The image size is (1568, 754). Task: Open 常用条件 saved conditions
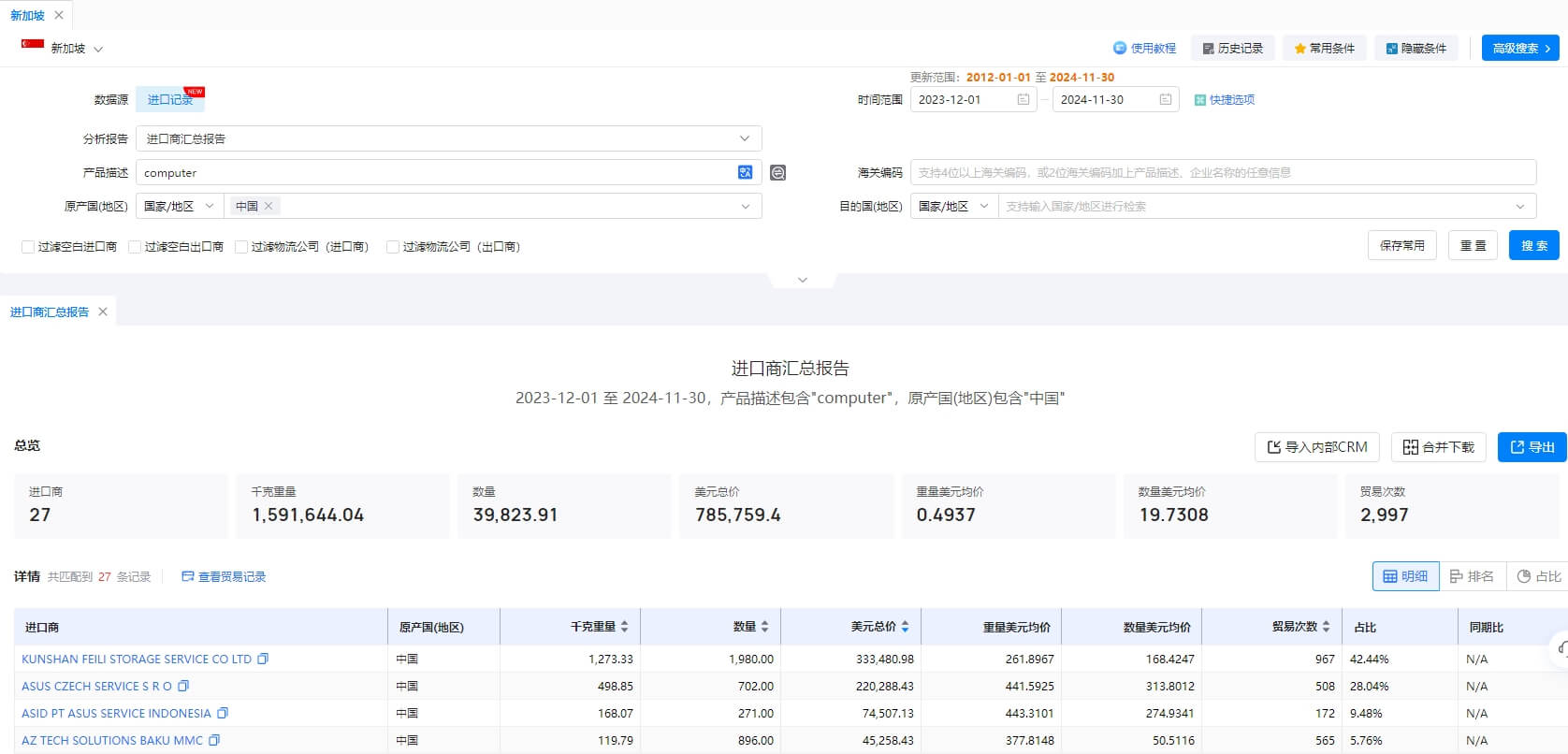pos(1325,48)
